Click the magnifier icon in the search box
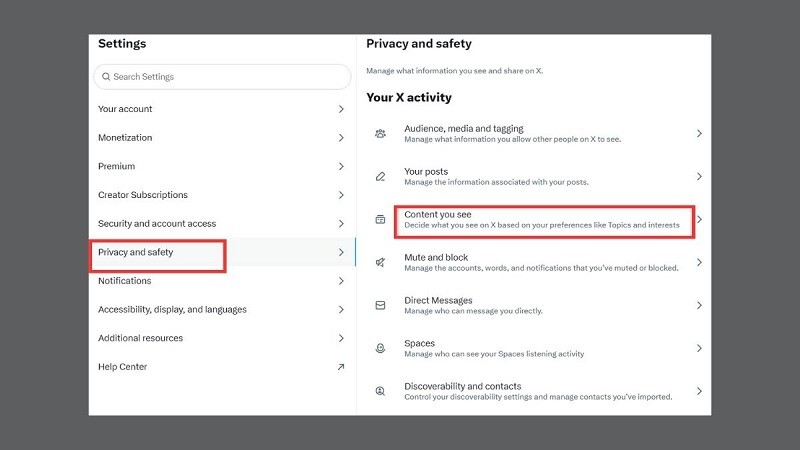800x450 pixels. coord(105,77)
